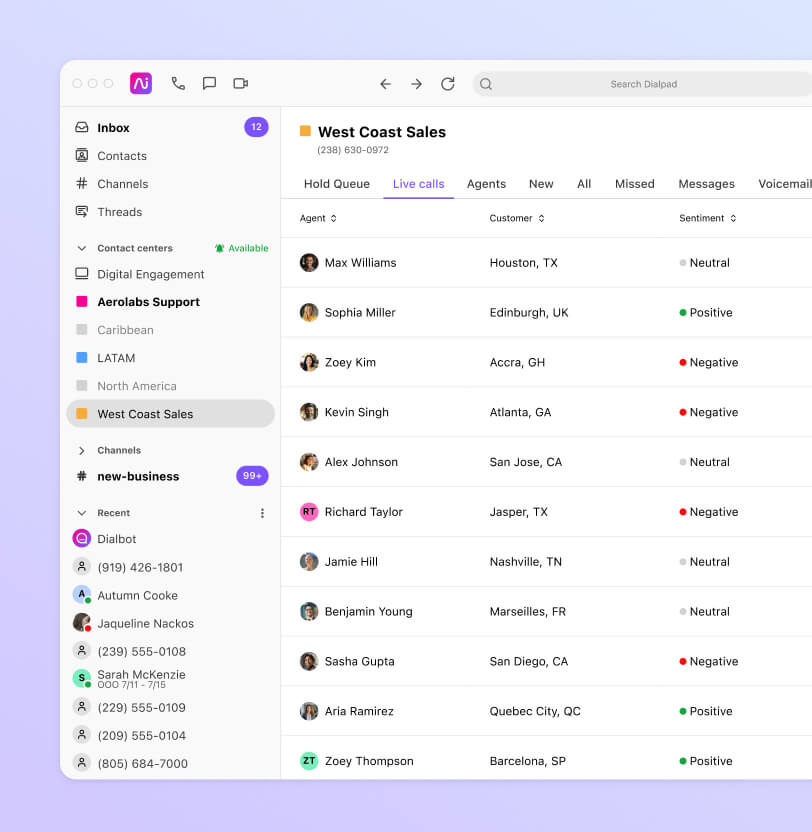
Task: Switch to the Hold Queue tab
Action: coord(336,184)
